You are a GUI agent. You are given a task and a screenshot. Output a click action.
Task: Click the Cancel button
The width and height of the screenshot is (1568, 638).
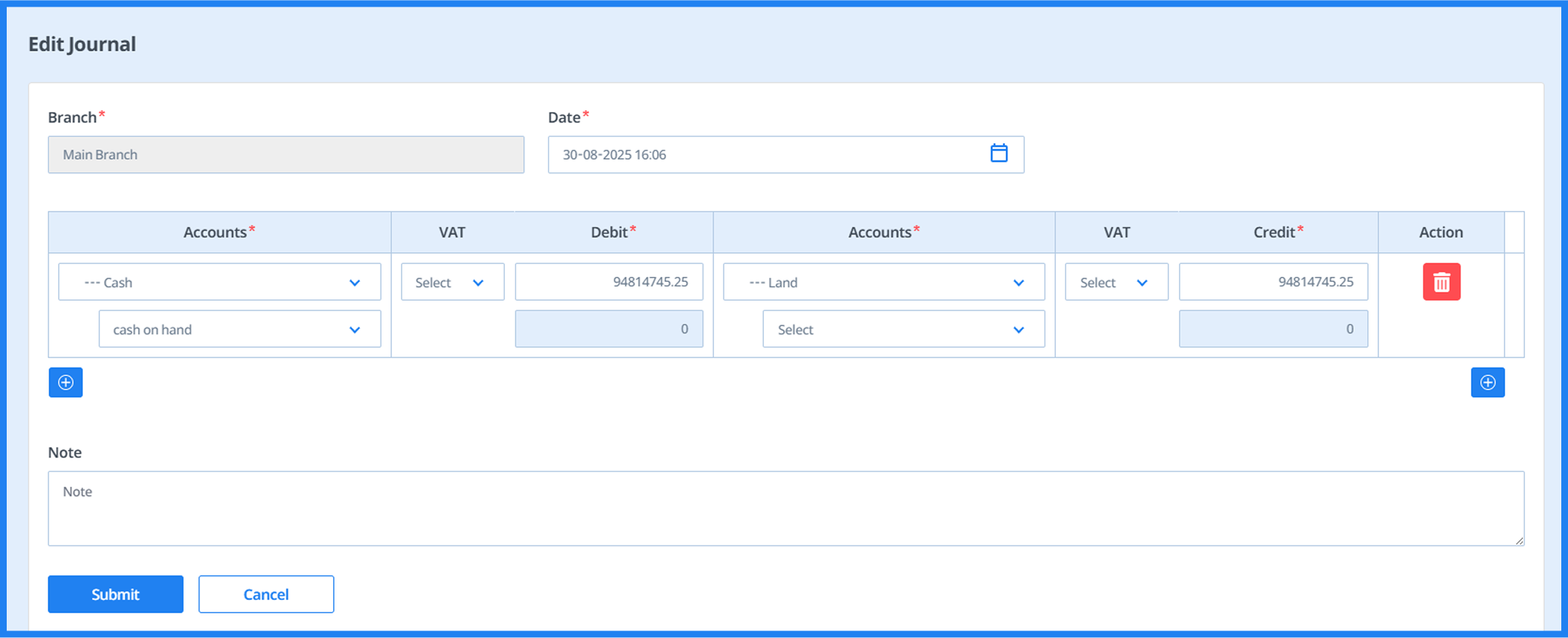(x=266, y=594)
